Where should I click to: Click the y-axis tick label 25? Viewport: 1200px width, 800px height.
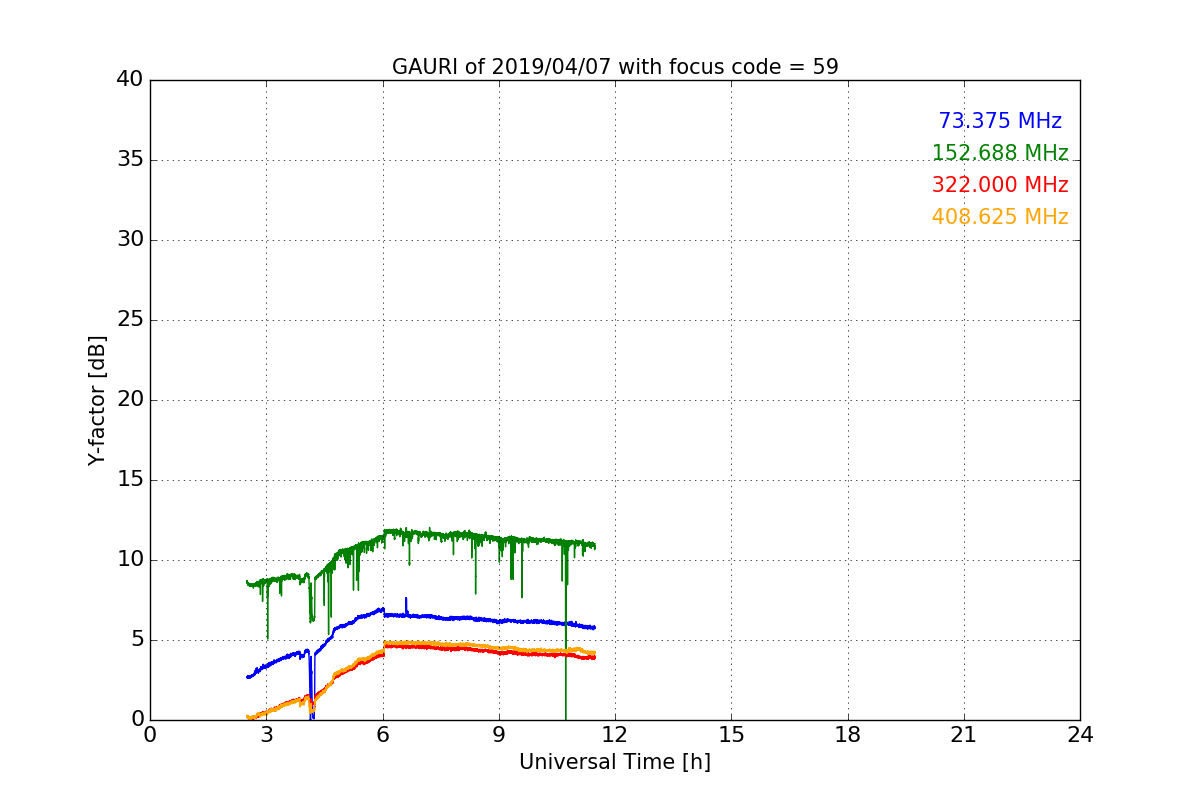pos(130,320)
